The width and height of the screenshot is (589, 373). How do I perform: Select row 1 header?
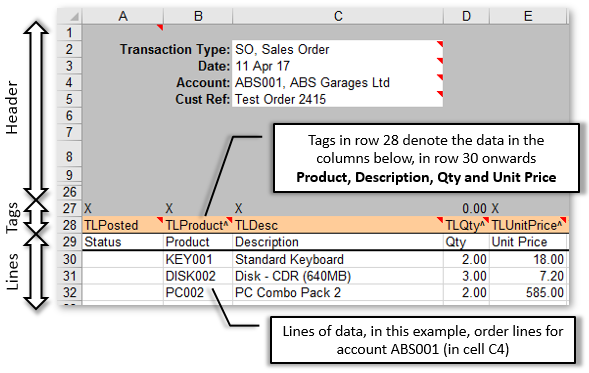point(69,33)
